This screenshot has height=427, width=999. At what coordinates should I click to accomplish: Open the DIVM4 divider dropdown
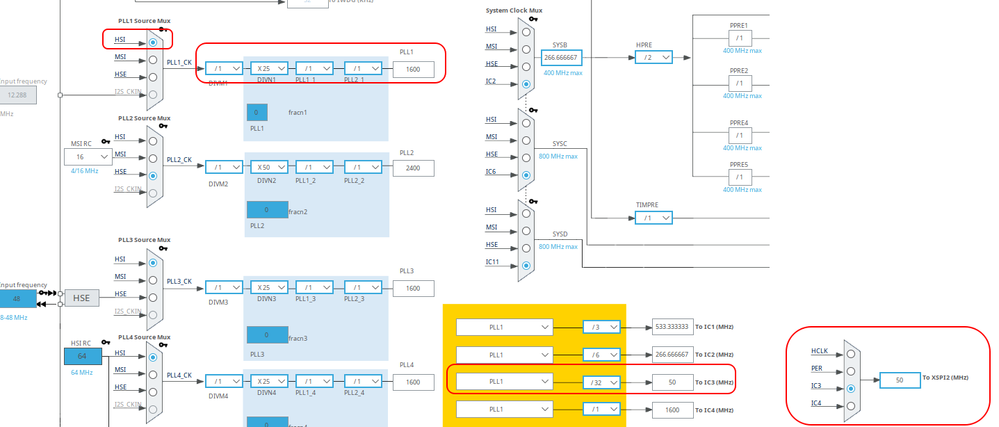point(224,381)
